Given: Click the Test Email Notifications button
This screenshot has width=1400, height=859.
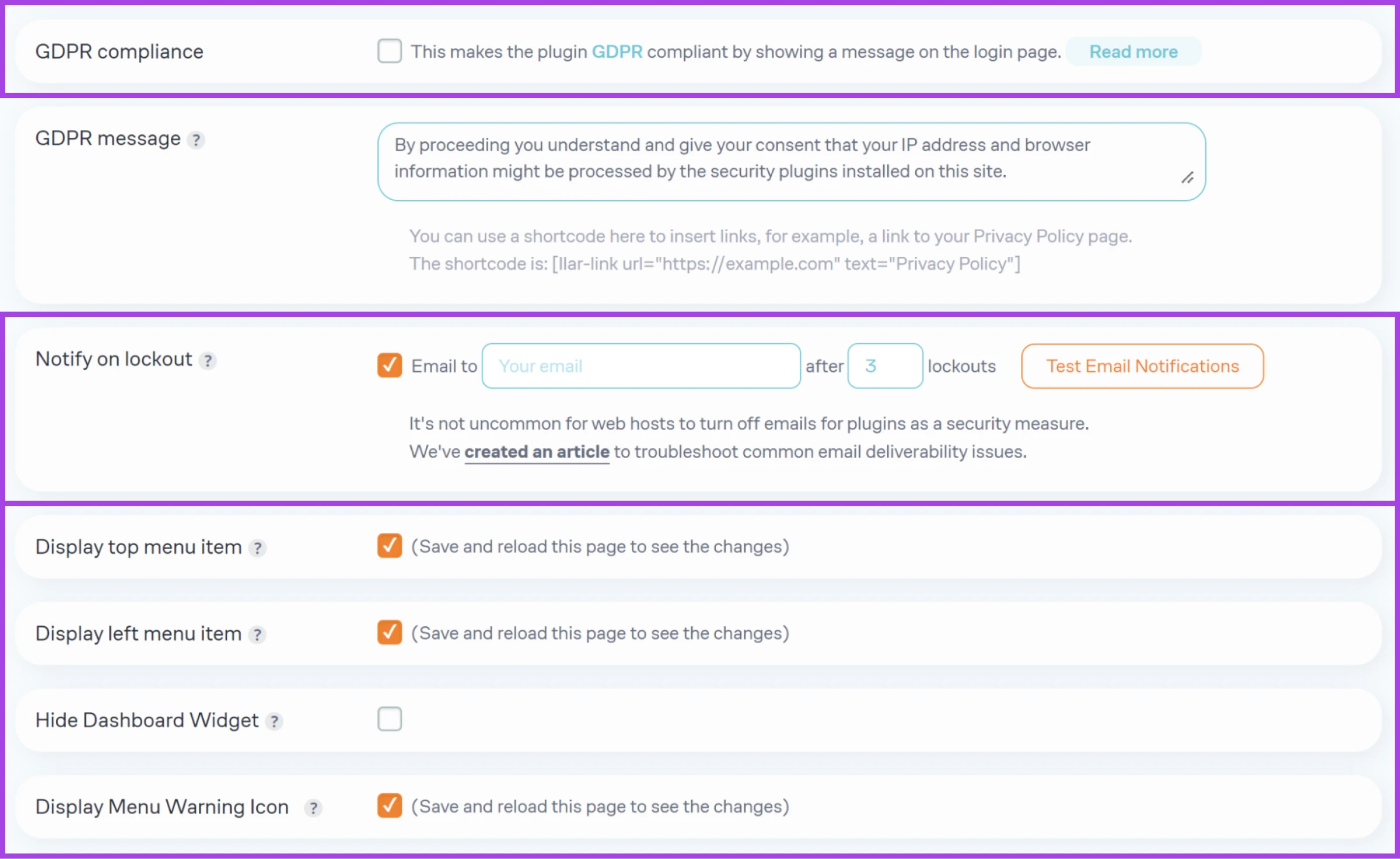Looking at the screenshot, I should tap(1144, 365).
